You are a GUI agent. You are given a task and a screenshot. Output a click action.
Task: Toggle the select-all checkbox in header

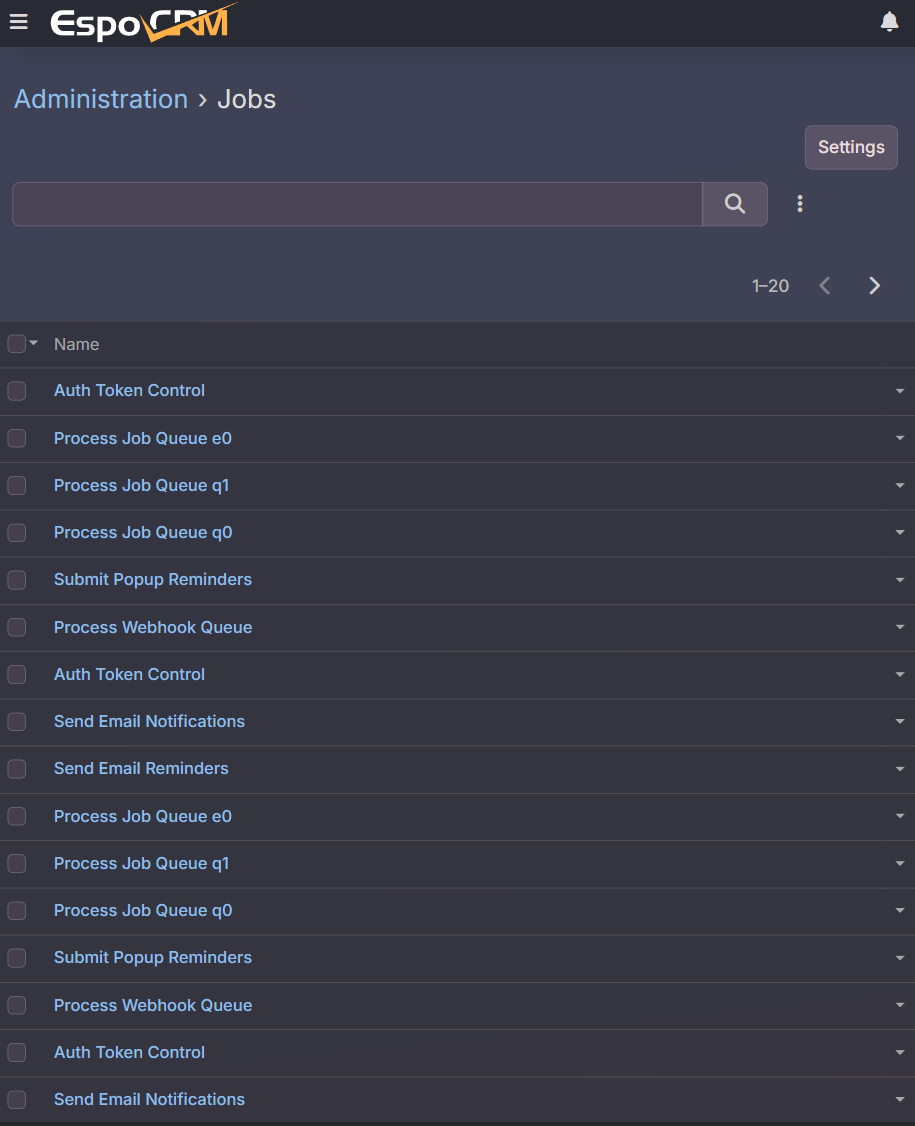[x=16, y=344]
